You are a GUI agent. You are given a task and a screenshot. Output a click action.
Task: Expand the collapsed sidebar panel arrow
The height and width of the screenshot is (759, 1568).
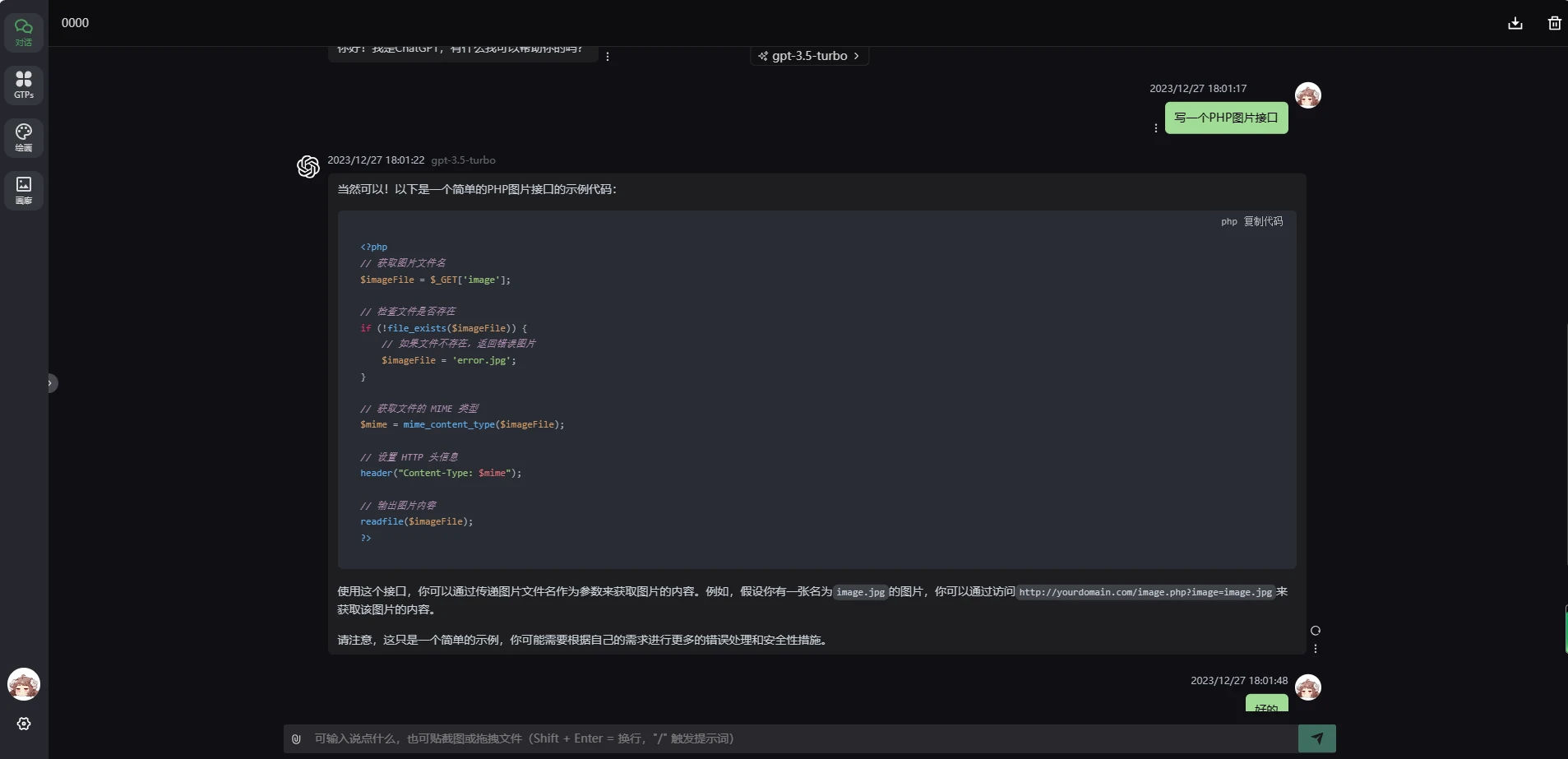tap(50, 383)
